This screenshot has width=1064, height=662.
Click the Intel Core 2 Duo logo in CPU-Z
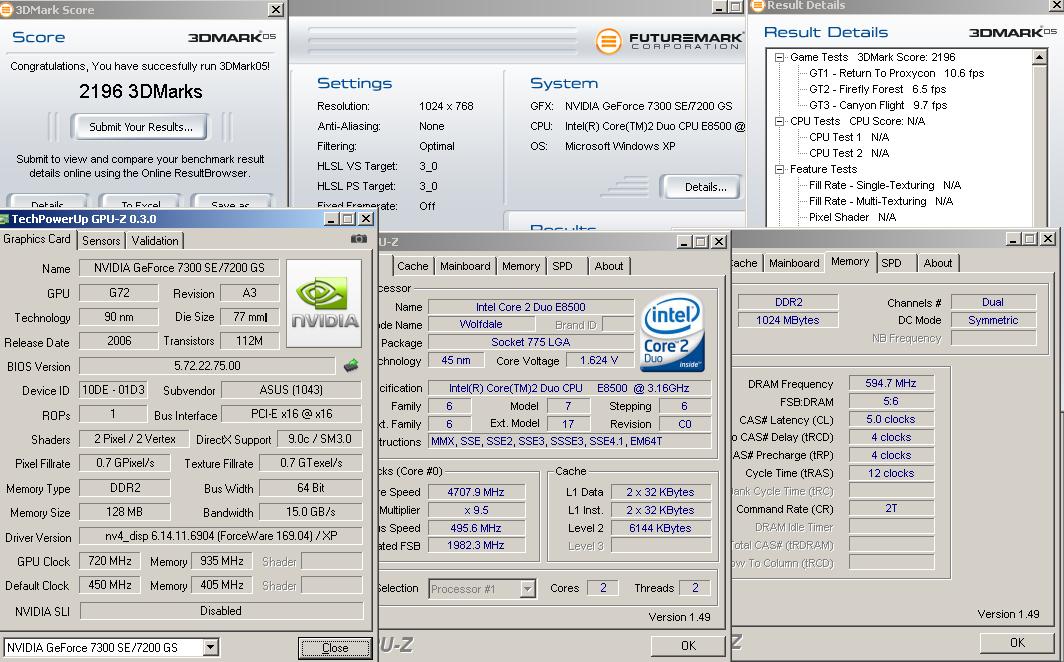(672, 332)
